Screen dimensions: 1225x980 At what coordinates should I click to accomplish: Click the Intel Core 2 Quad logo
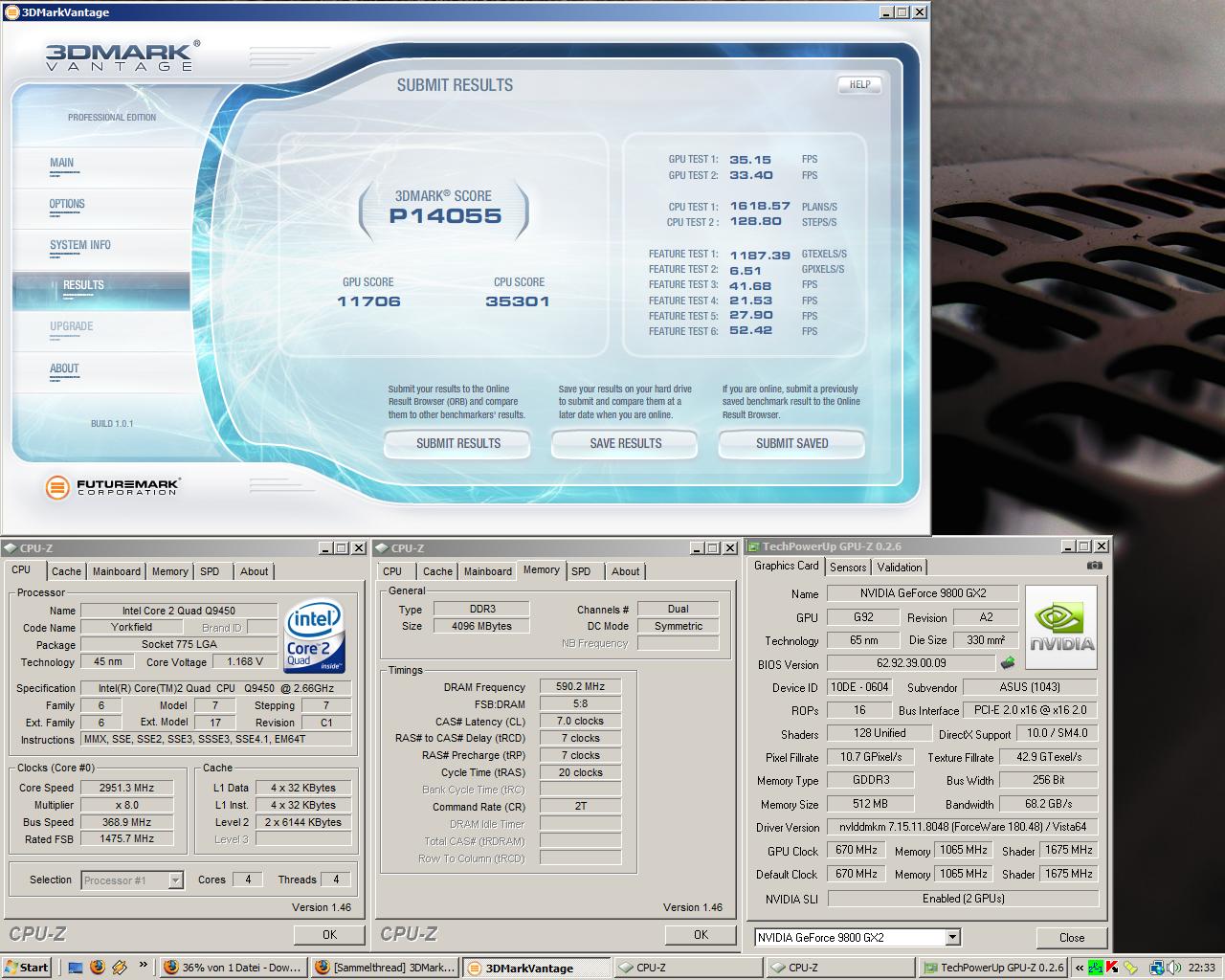coord(315,636)
